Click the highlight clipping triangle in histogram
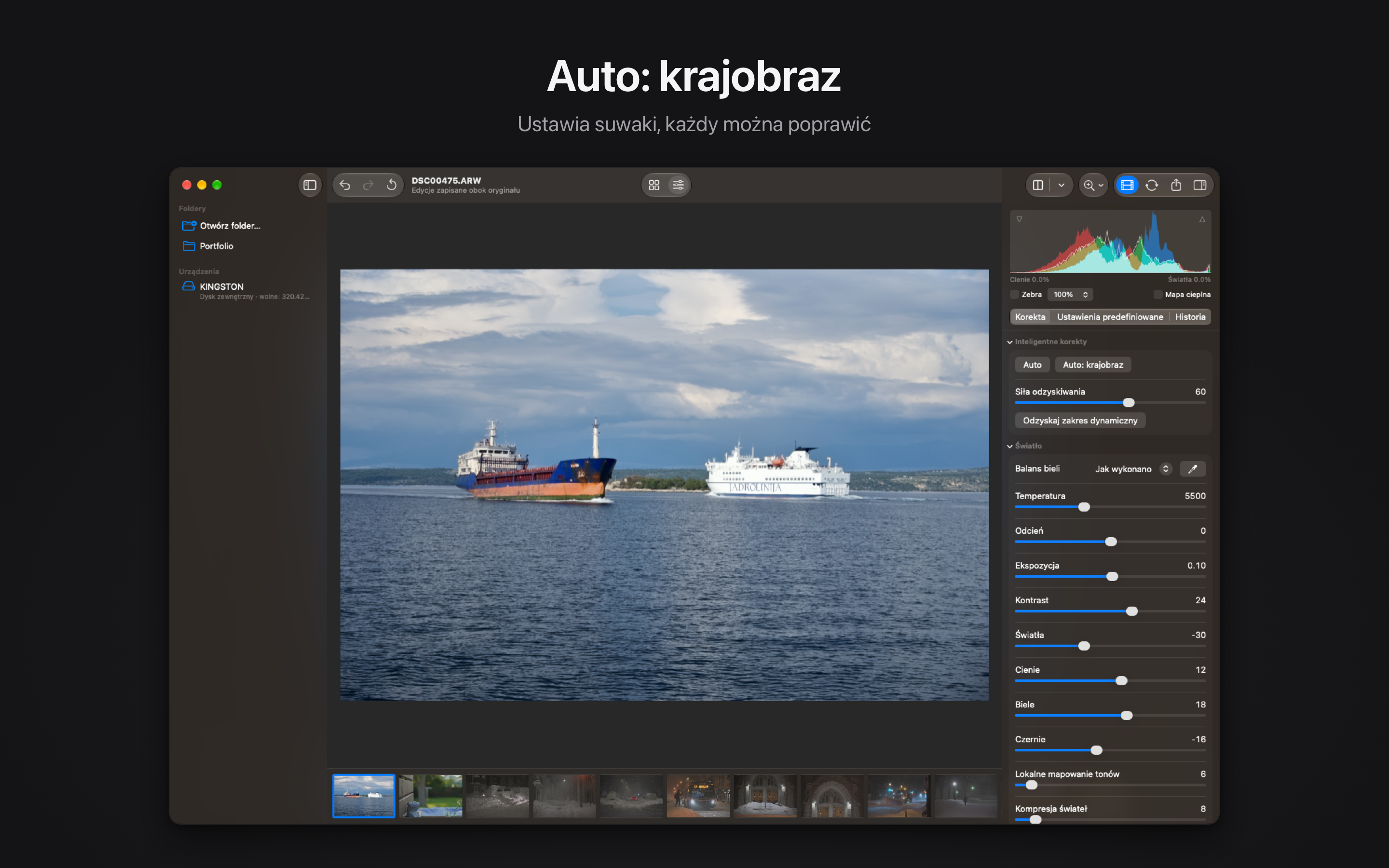The image size is (1389, 868). pyautogui.click(x=1202, y=219)
